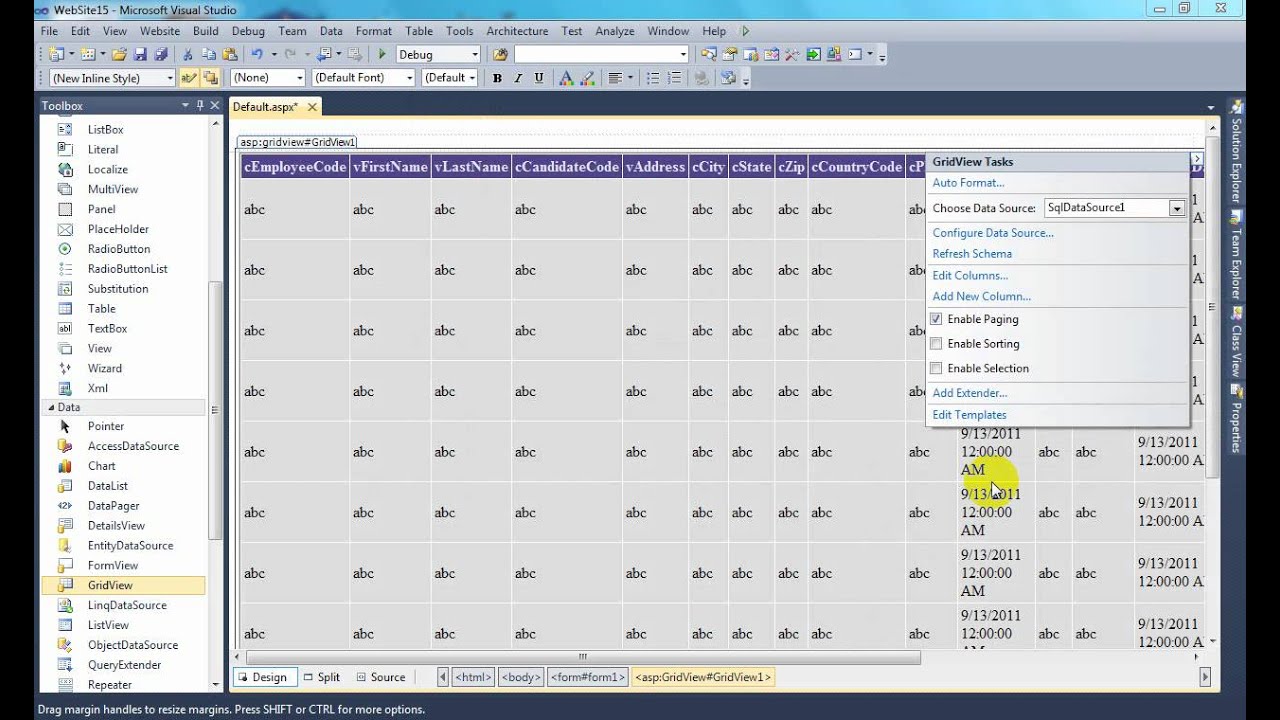Click the RadioButton icon in the Toolbox

click(65, 249)
